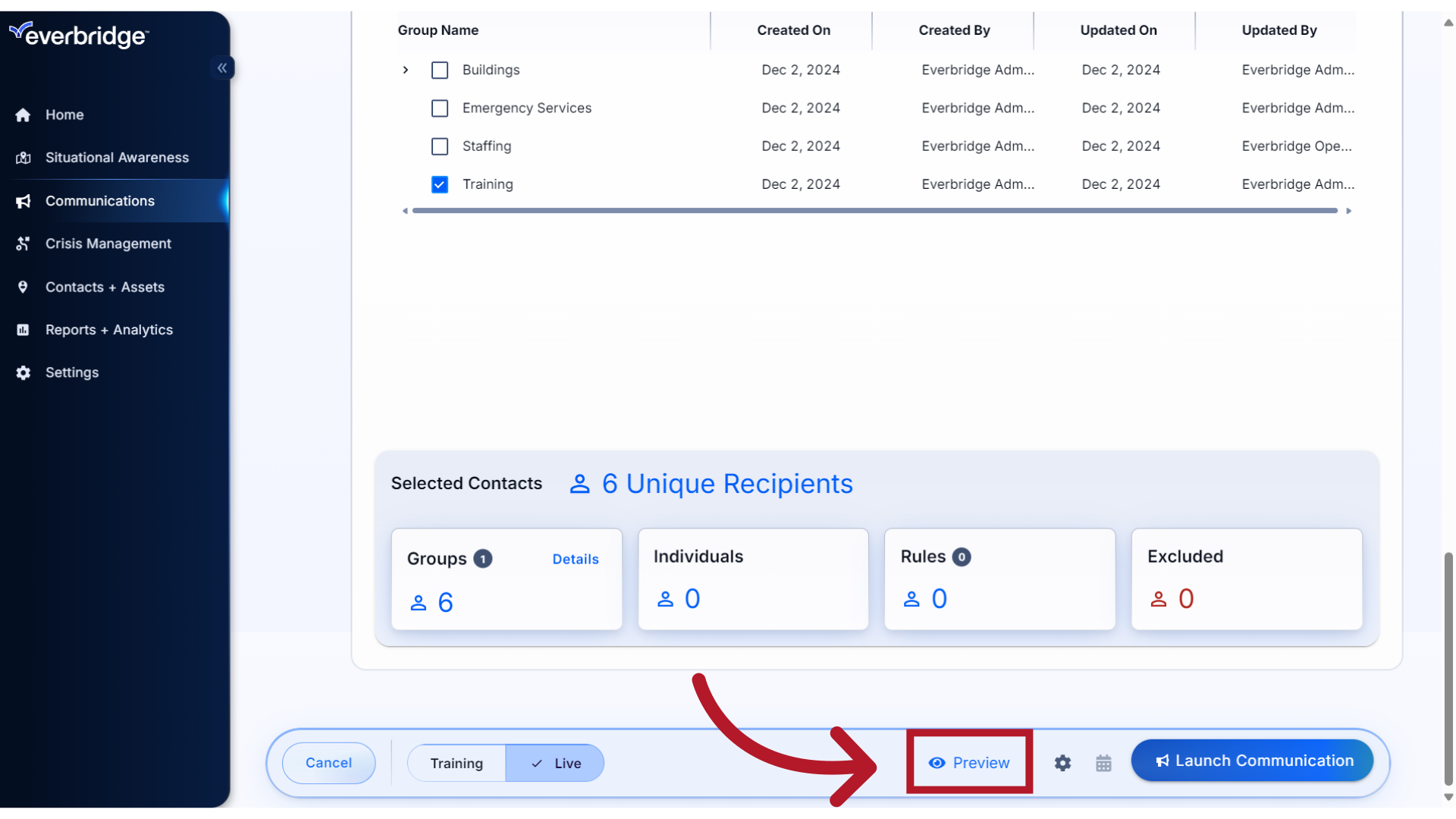Click the Rules card

[999, 579]
